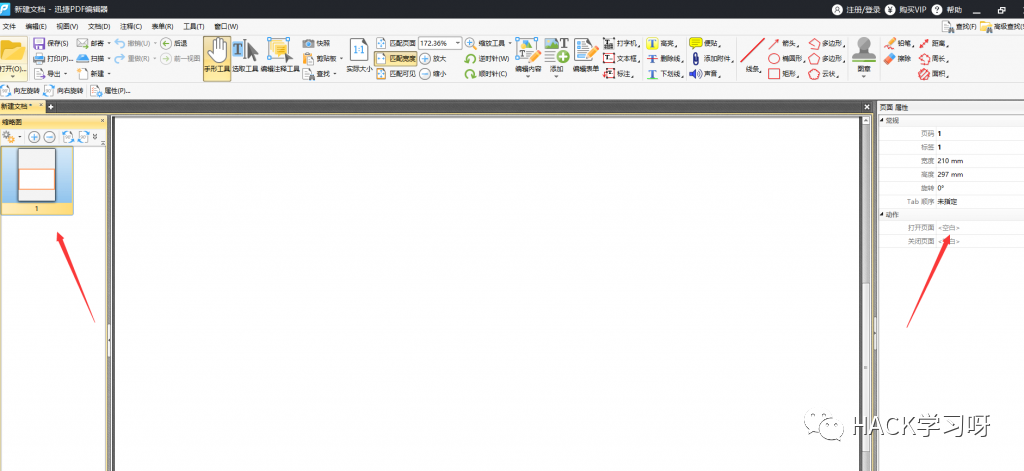Viewport: 1024px width, 471px height.
Task: Select the Highlight (高亮) text tool
Action: (652, 44)
